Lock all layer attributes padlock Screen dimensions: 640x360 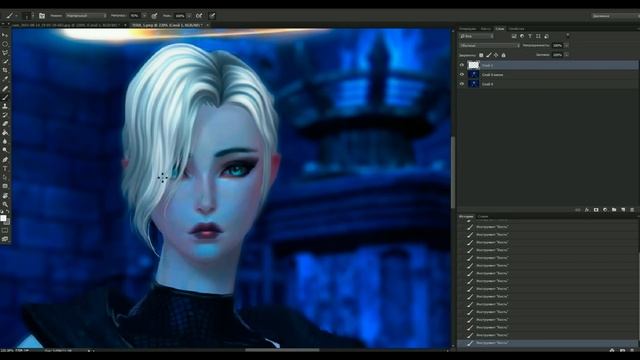[x=503, y=55]
